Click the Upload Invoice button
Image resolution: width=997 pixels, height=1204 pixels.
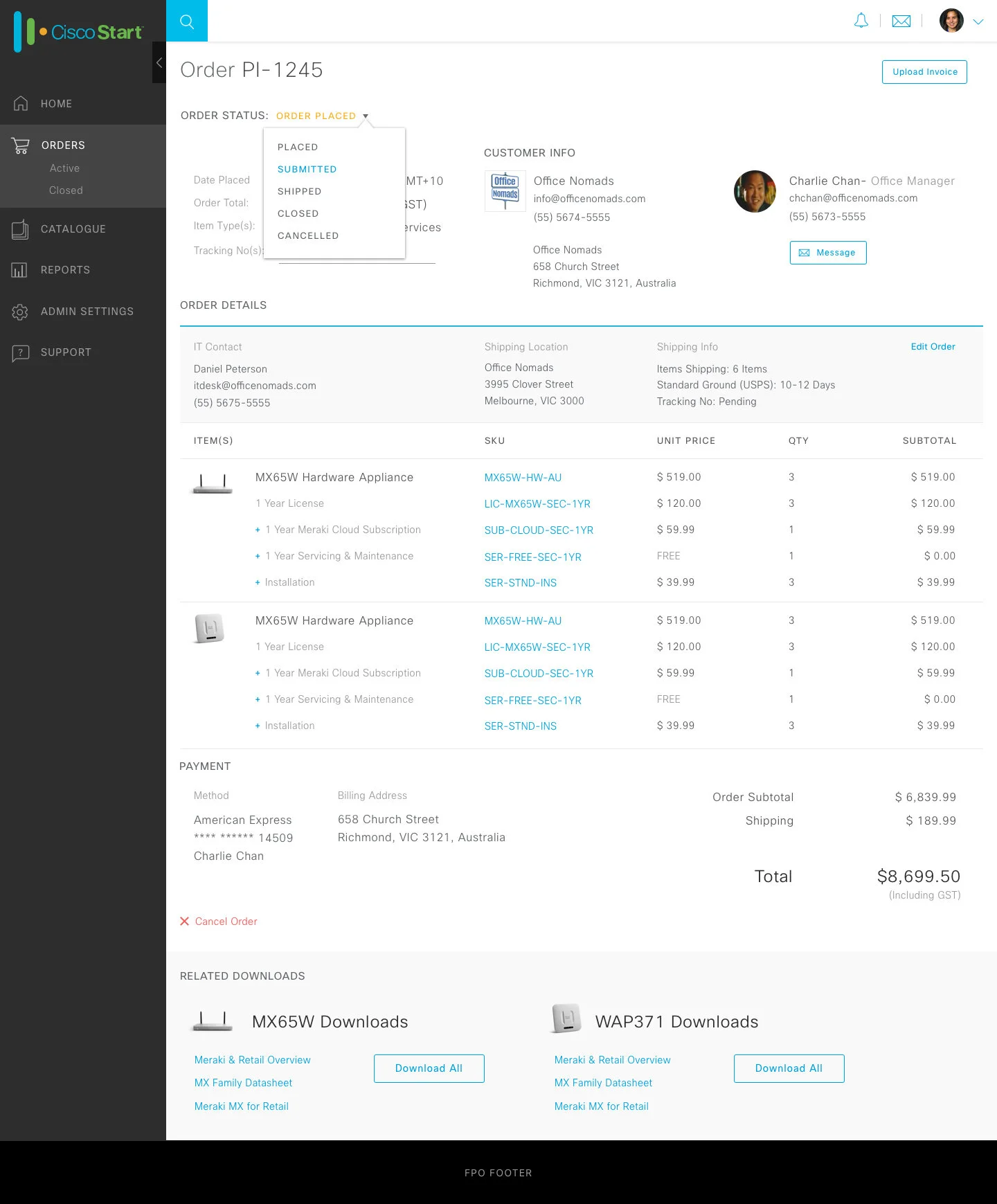click(924, 72)
